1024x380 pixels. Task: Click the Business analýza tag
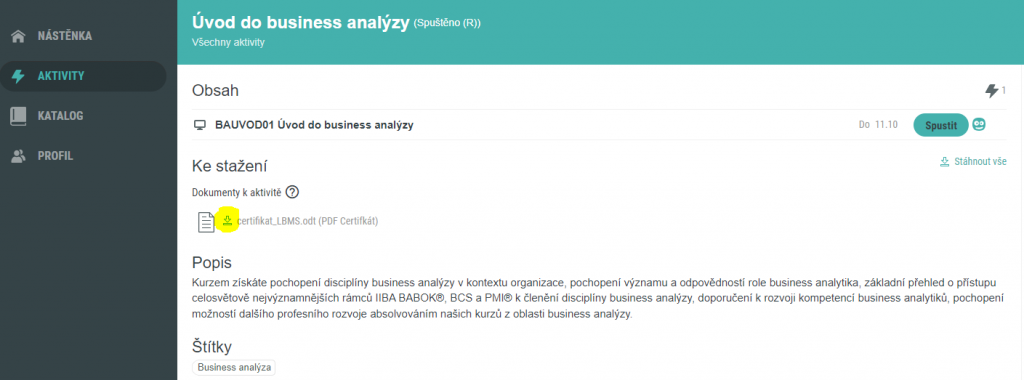tap(234, 368)
